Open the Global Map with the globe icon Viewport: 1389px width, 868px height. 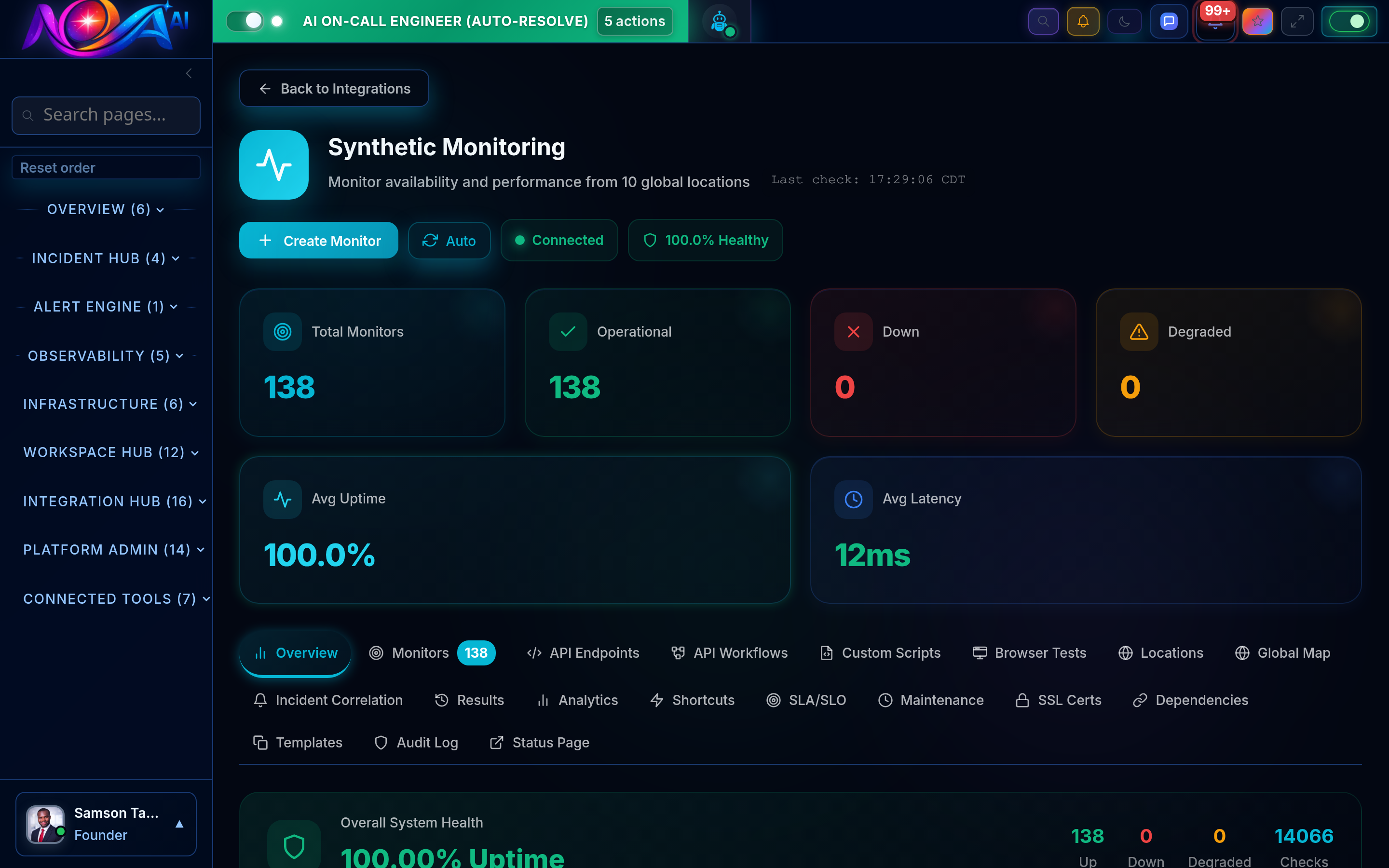pyautogui.click(x=1283, y=653)
